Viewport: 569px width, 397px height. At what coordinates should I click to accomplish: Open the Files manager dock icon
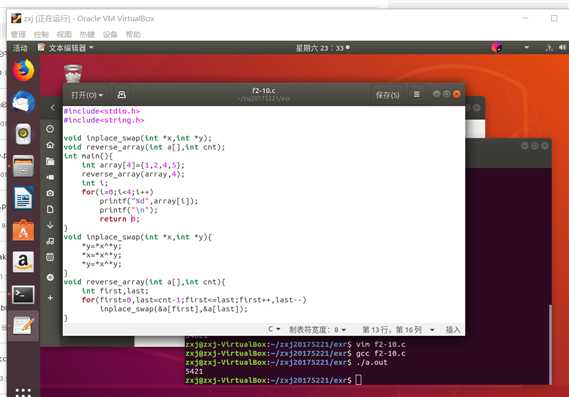(23, 166)
